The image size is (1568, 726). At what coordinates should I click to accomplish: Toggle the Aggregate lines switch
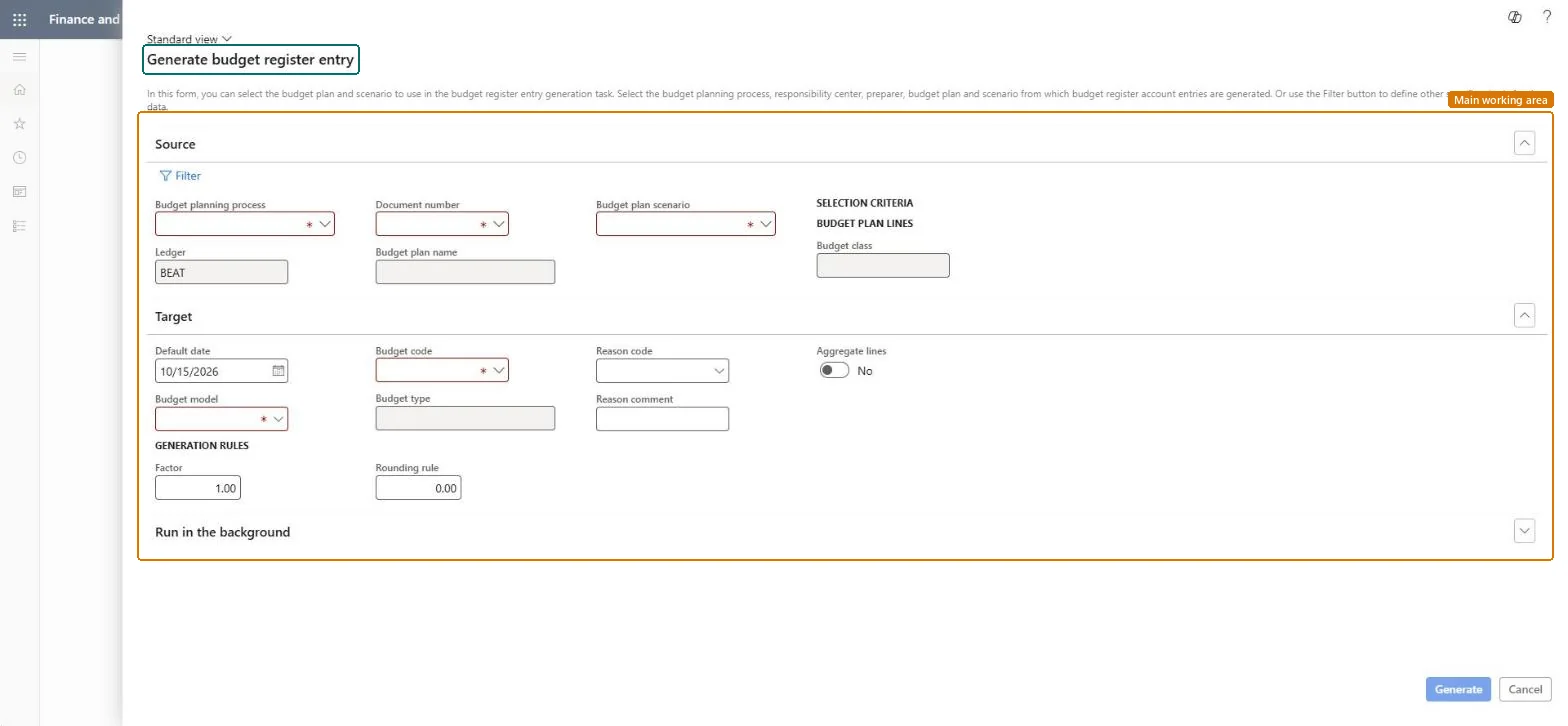click(x=834, y=371)
